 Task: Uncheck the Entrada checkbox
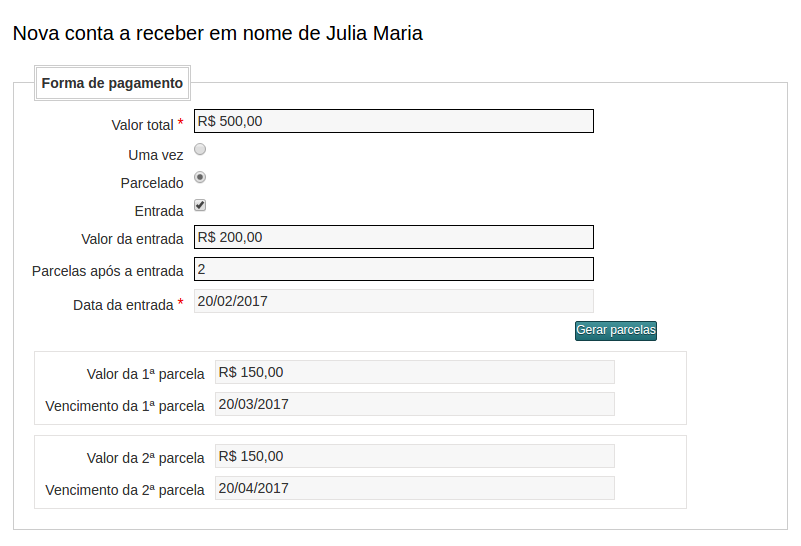[200, 205]
